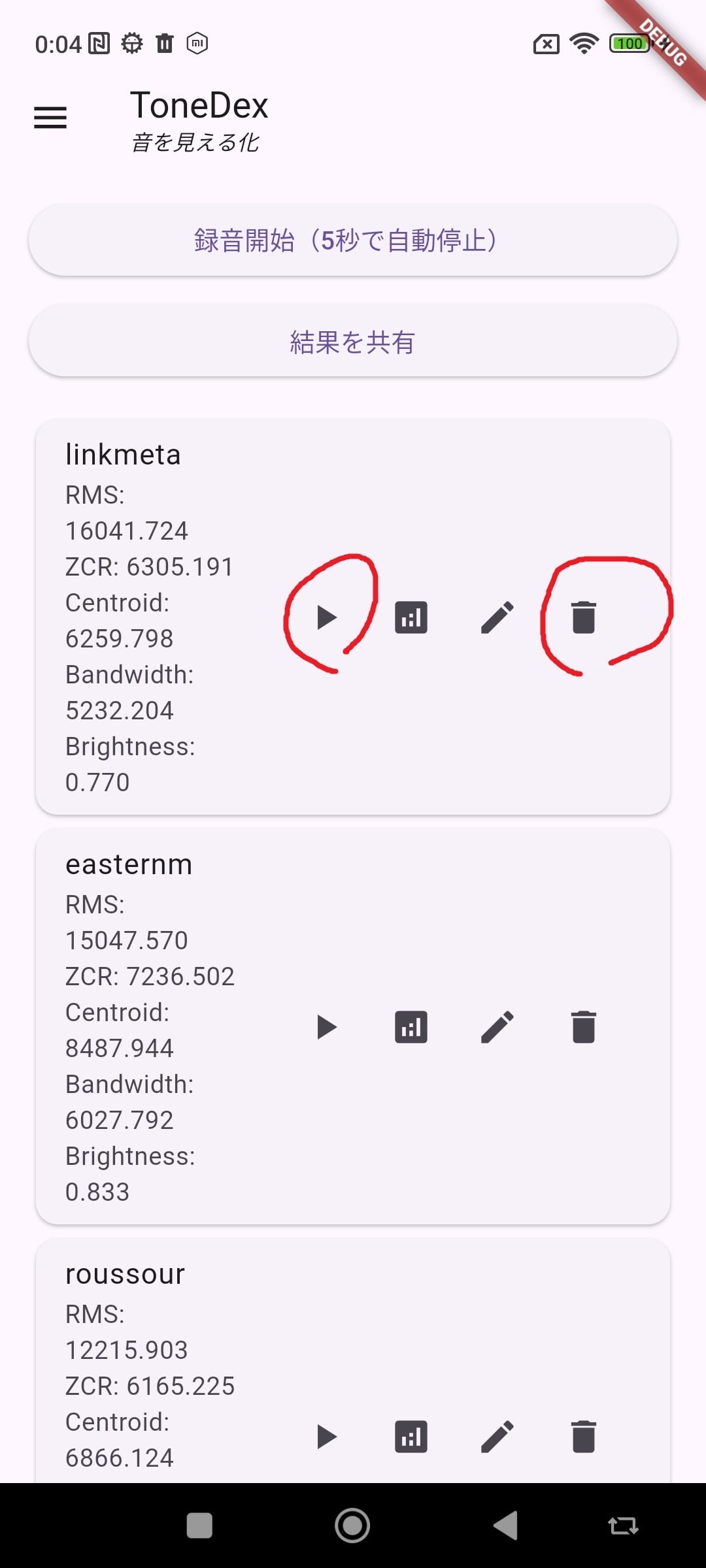Play the easternm recording
Viewport: 706px width, 1568px height.
(326, 1027)
